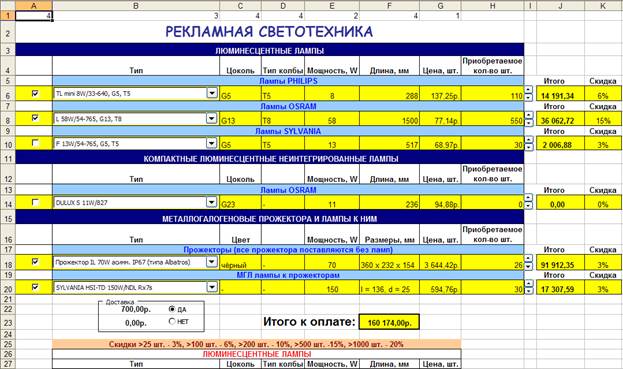This screenshot has height=369, width=623.
Task: Select column A header
Action: (x=34, y=6)
